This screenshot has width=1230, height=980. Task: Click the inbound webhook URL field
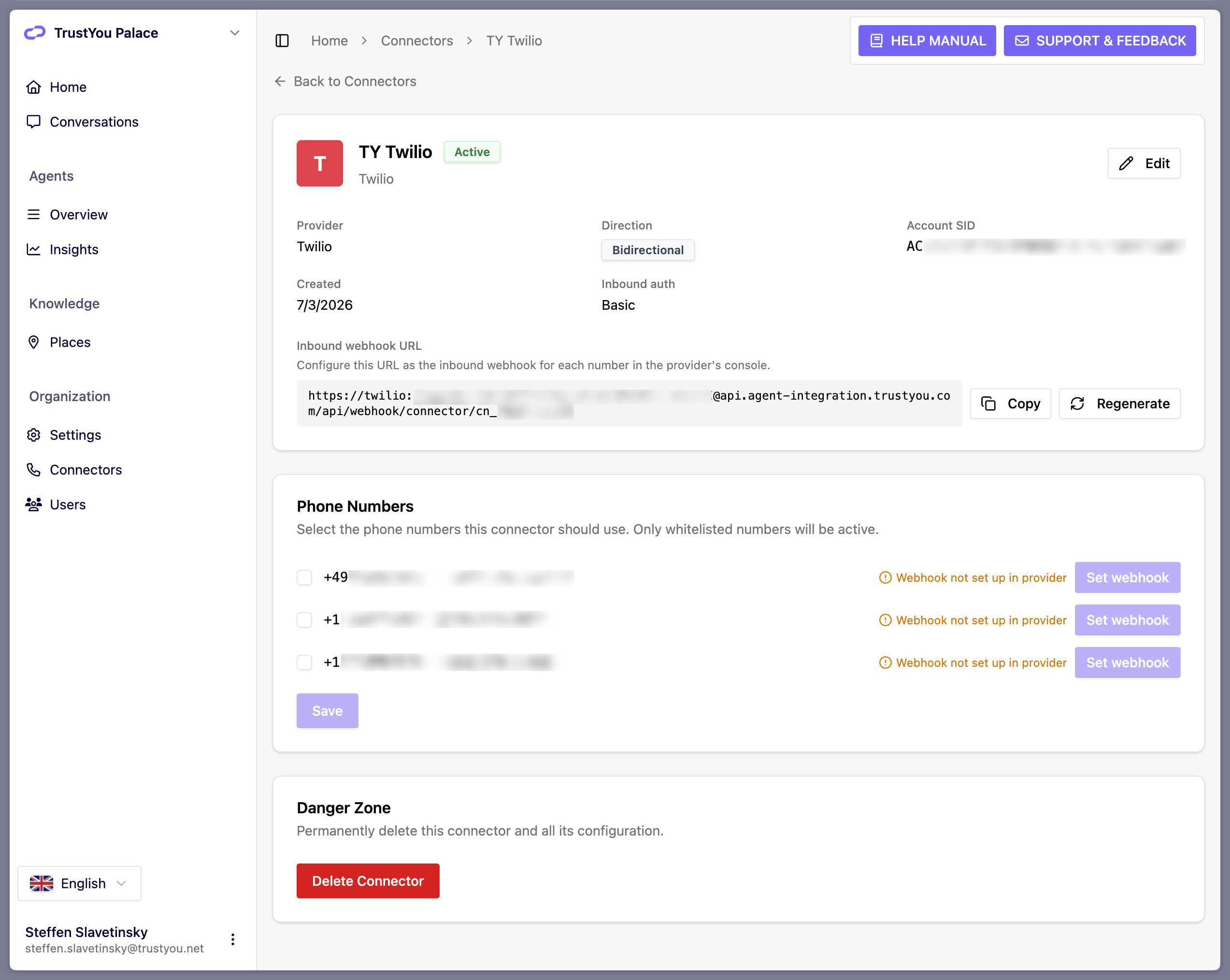pos(629,403)
